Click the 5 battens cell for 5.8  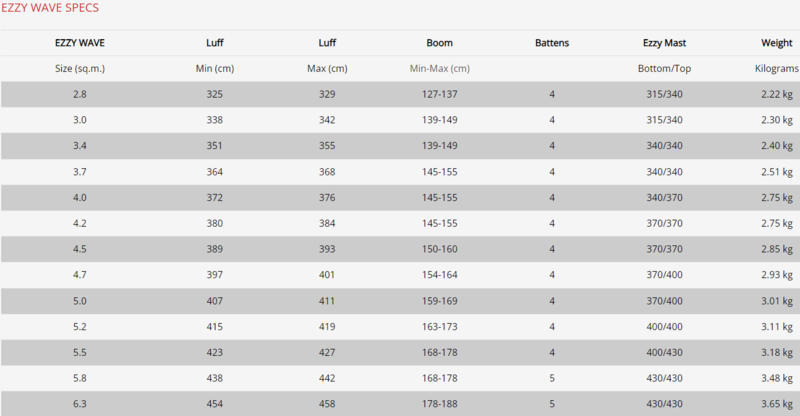[x=552, y=378]
